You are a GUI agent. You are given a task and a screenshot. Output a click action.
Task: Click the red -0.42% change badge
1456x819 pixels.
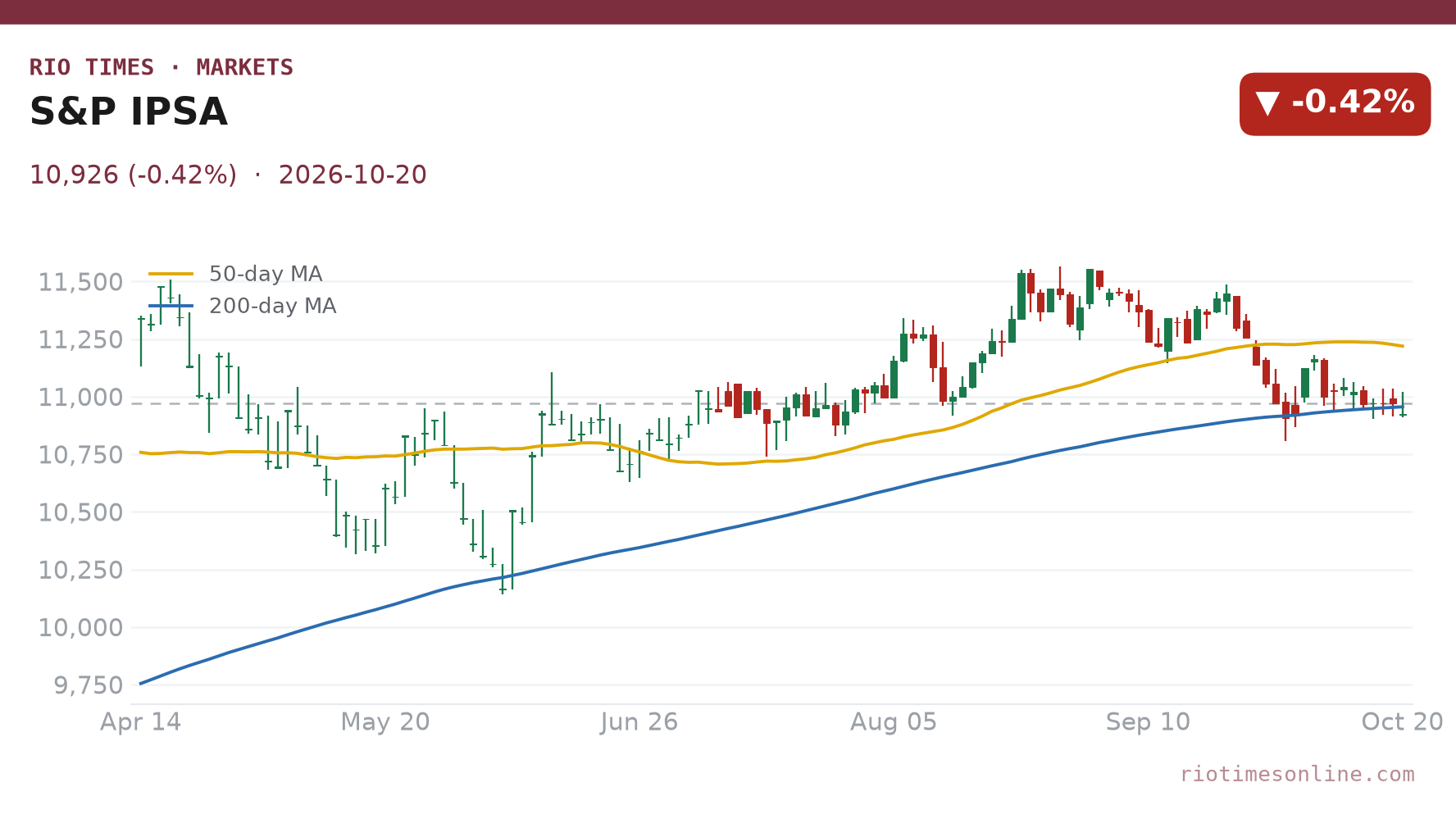pos(1335,104)
